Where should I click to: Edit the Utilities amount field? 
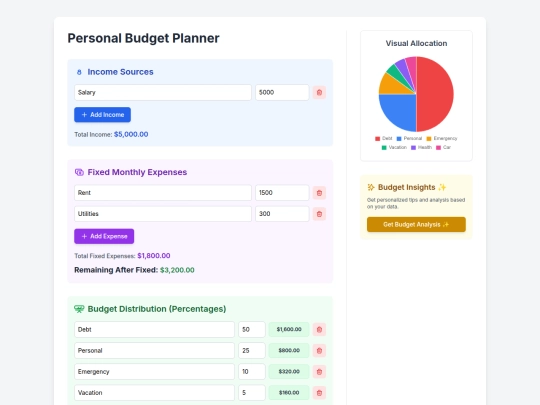(282, 214)
